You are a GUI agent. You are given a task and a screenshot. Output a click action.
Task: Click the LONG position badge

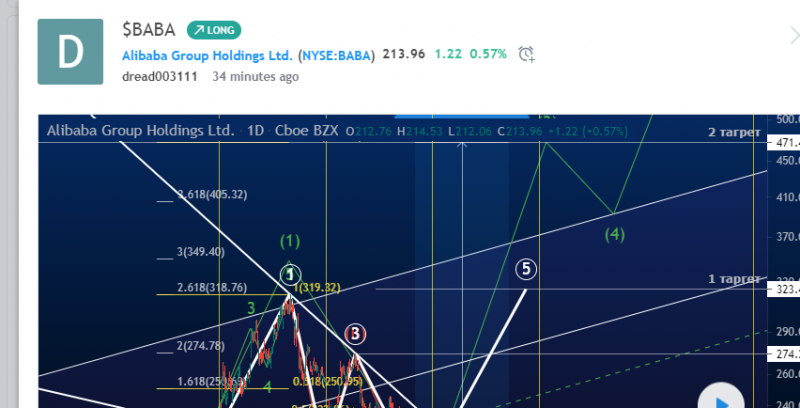214,31
